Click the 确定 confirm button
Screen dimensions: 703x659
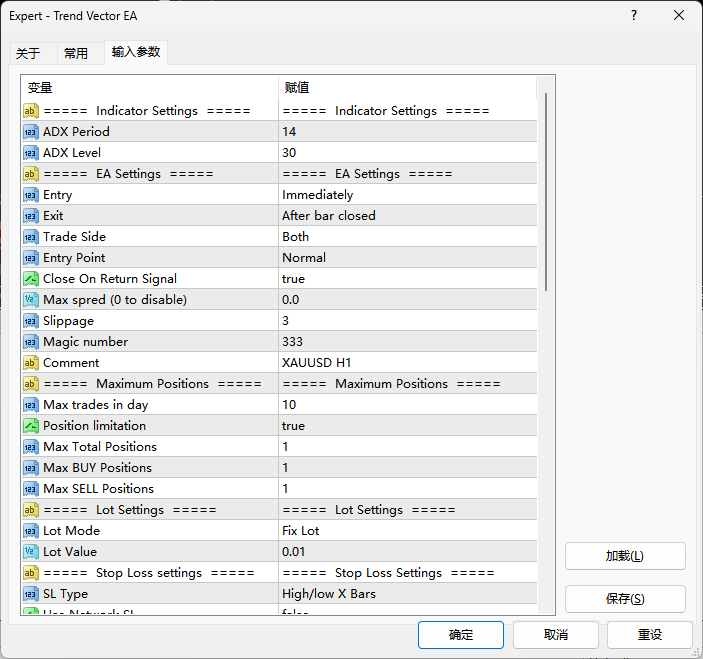[x=461, y=635]
